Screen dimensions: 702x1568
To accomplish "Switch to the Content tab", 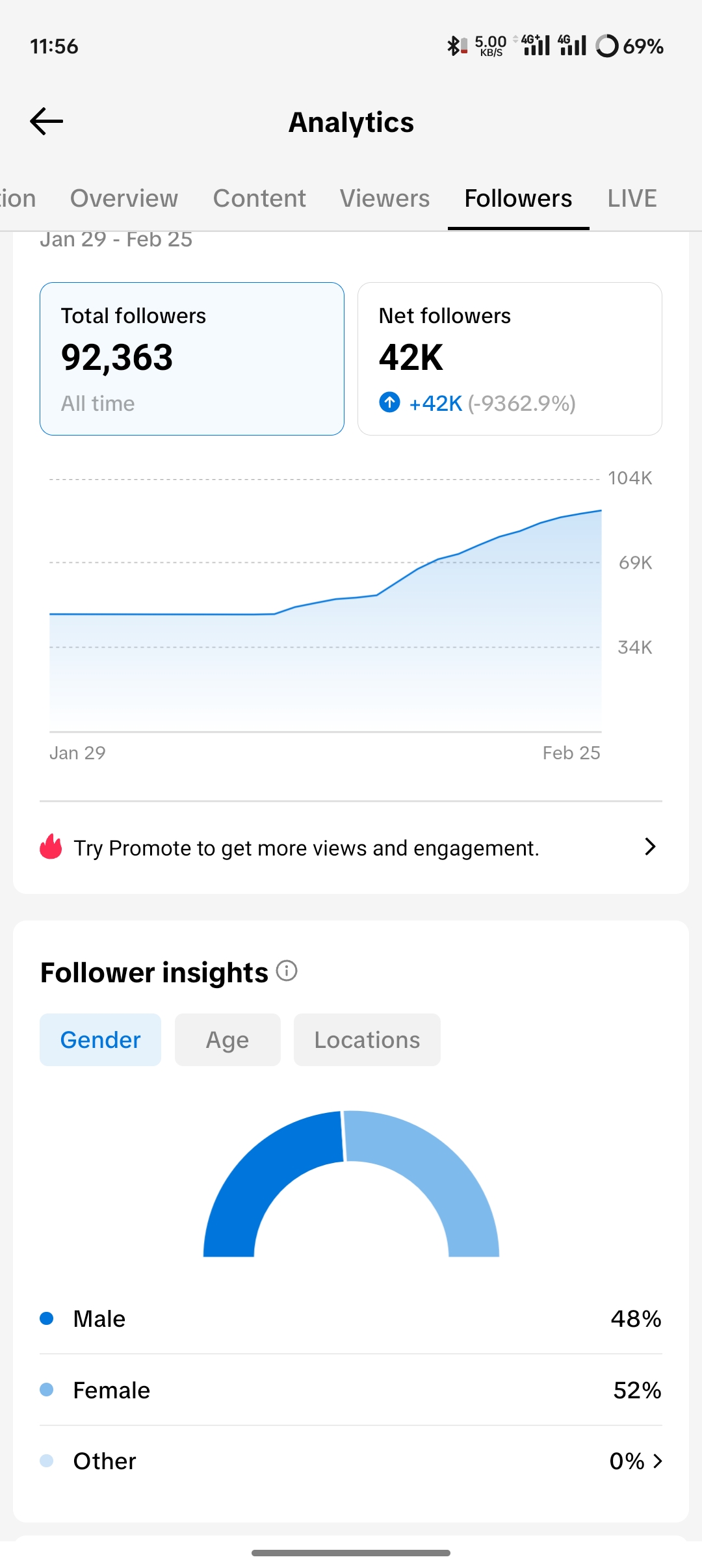I will tap(259, 198).
